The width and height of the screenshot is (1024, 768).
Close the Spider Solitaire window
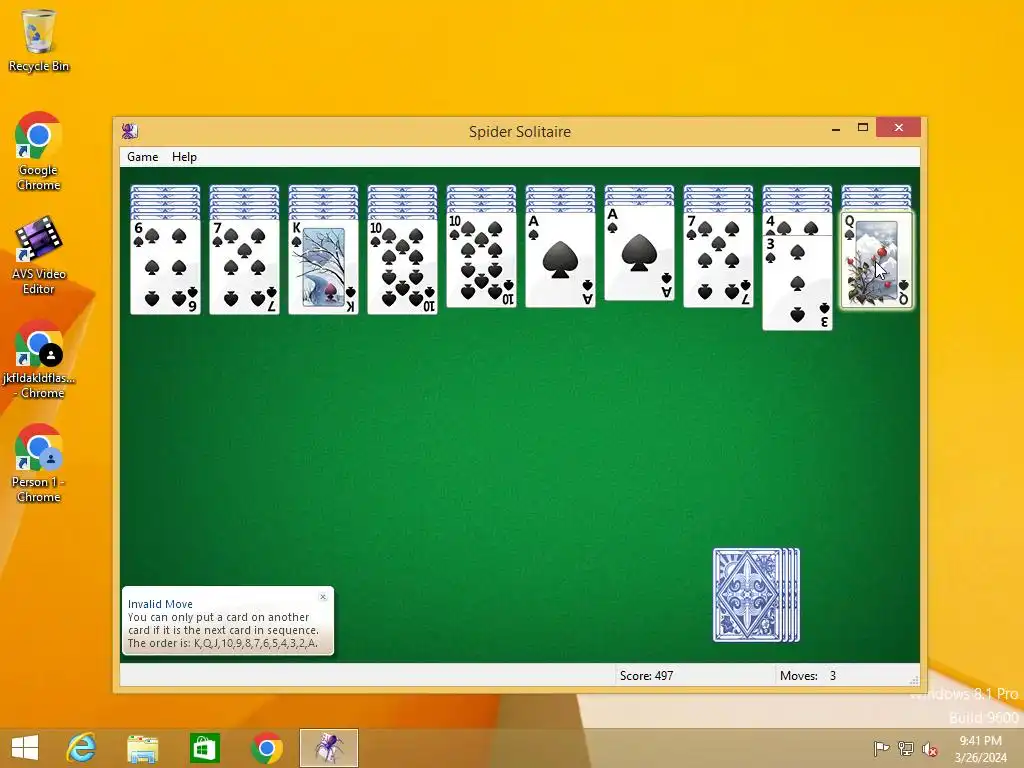pyautogui.click(x=899, y=127)
